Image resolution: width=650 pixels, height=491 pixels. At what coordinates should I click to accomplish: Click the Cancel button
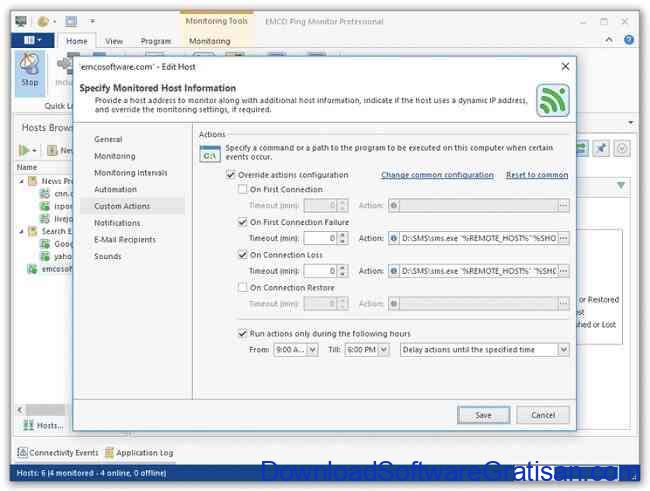[x=543, y=415]
